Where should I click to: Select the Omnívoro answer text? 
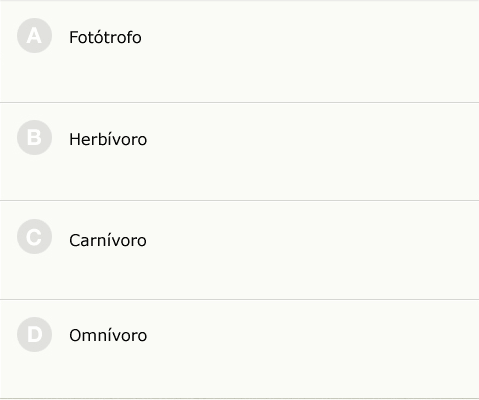coord(108,335)
